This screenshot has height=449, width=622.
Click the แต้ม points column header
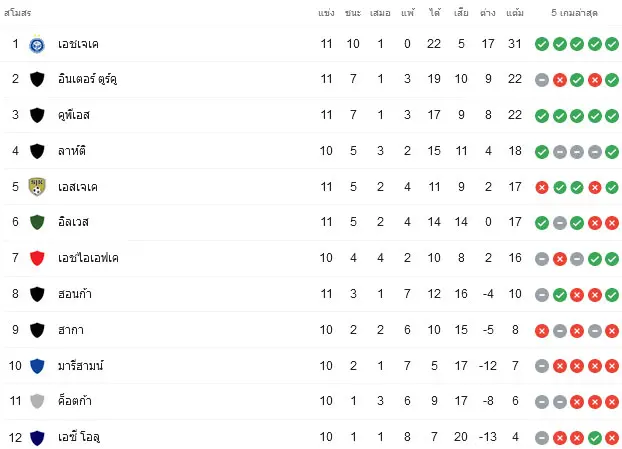(x=515, y=13)
